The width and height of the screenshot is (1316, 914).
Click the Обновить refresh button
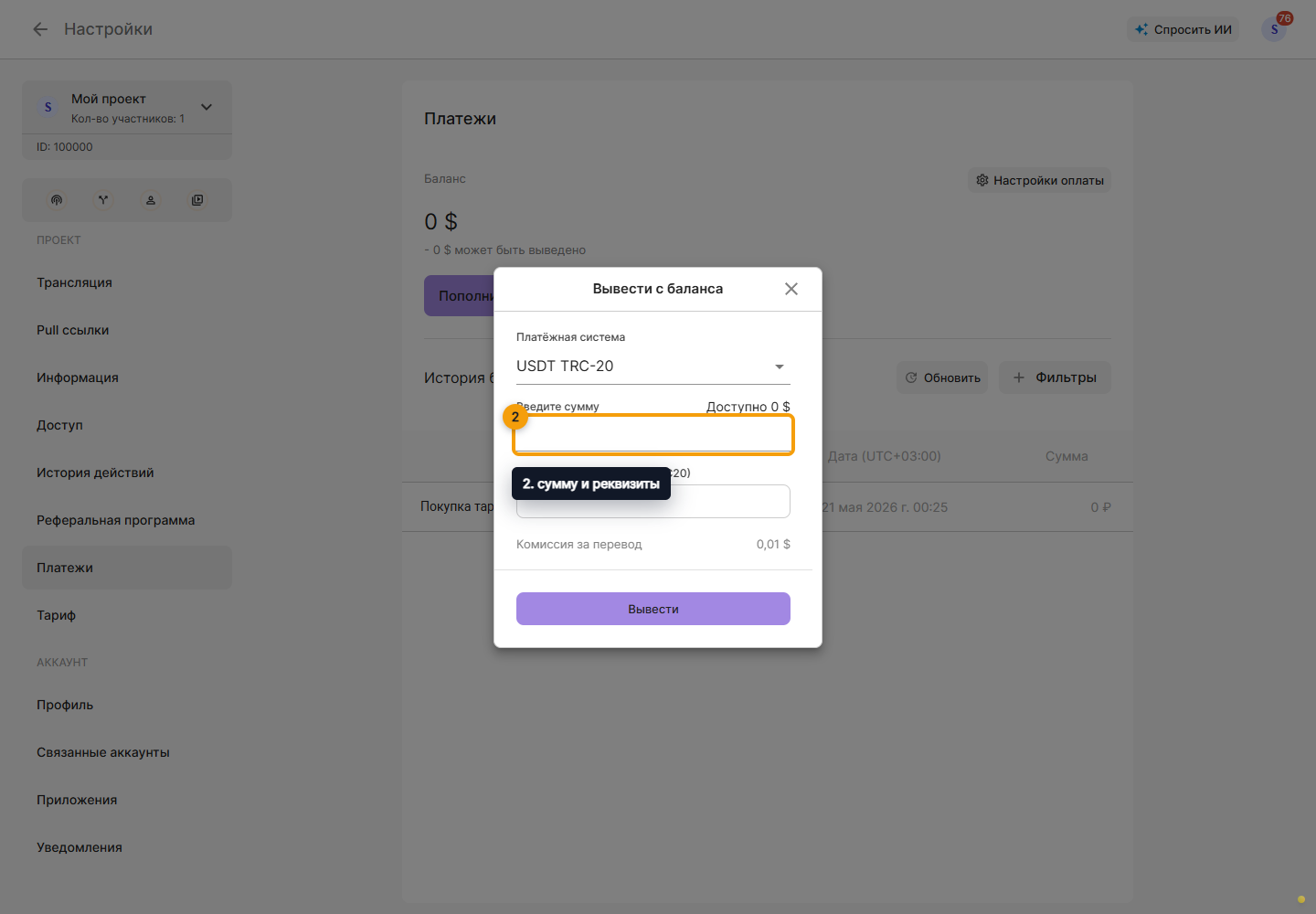[942, 377]
